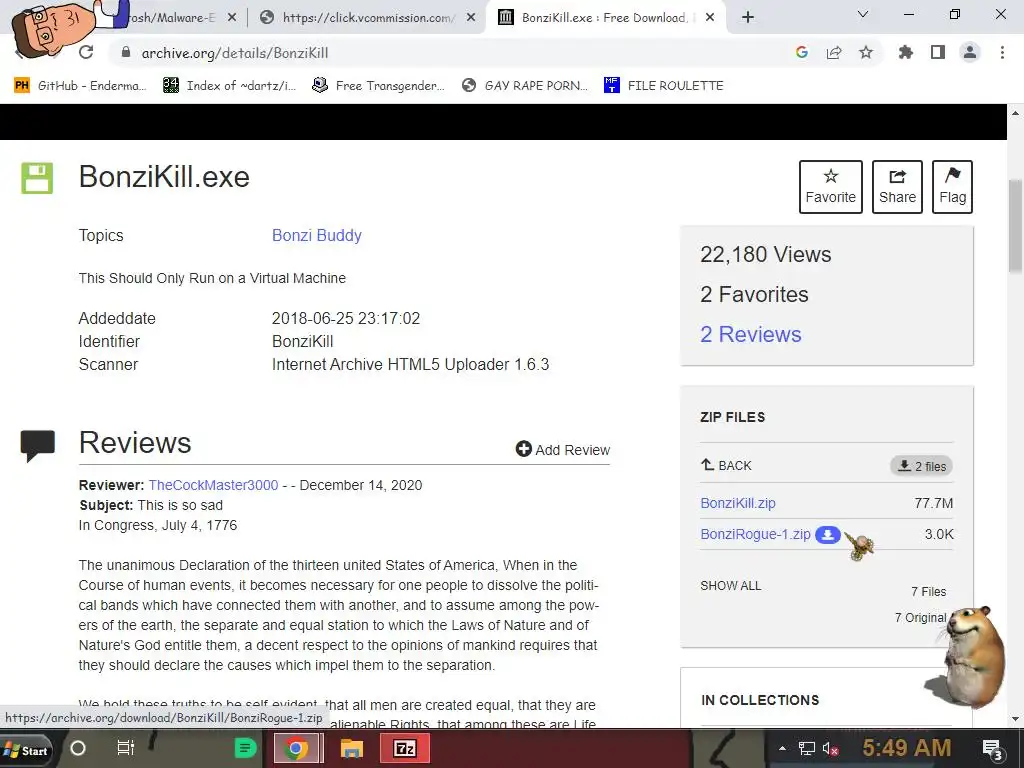Open GitHub - Enderma bookmark
The height and width of the screenshot is (768, 1024).
click(x=80, y=86)
